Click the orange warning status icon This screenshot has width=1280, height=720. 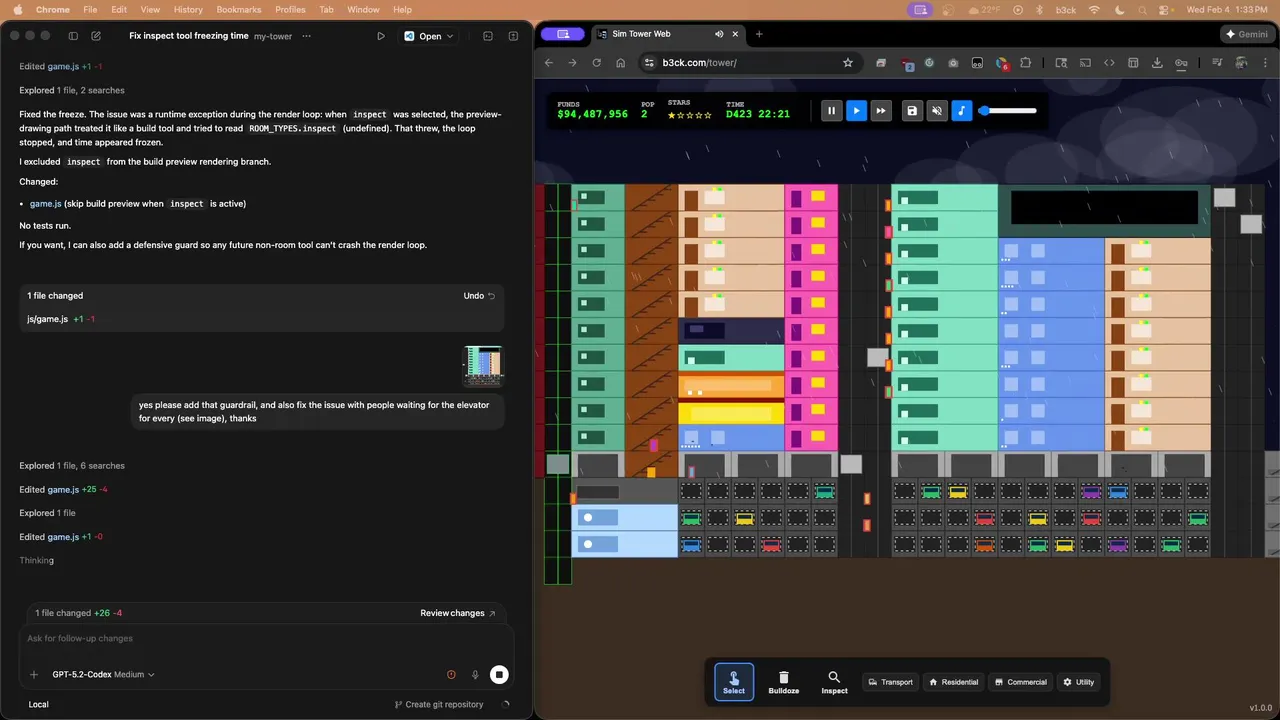pos(451,675)
